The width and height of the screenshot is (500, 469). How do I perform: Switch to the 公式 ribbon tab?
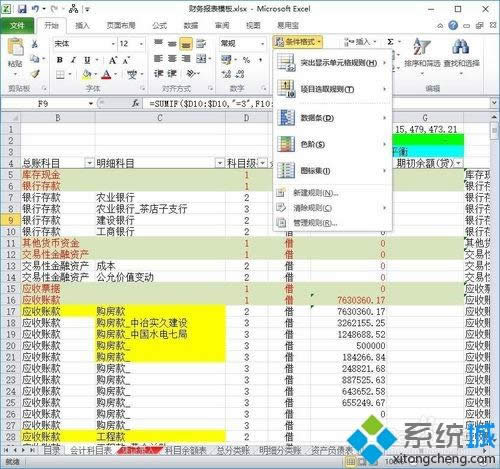[x=159, y=26]
